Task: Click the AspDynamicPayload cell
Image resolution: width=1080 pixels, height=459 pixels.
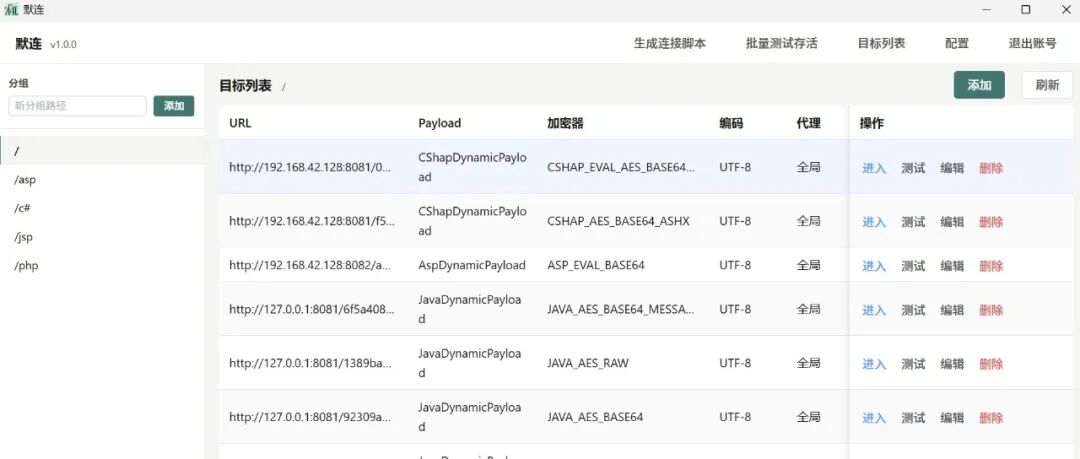Action: tap(472, 265)
